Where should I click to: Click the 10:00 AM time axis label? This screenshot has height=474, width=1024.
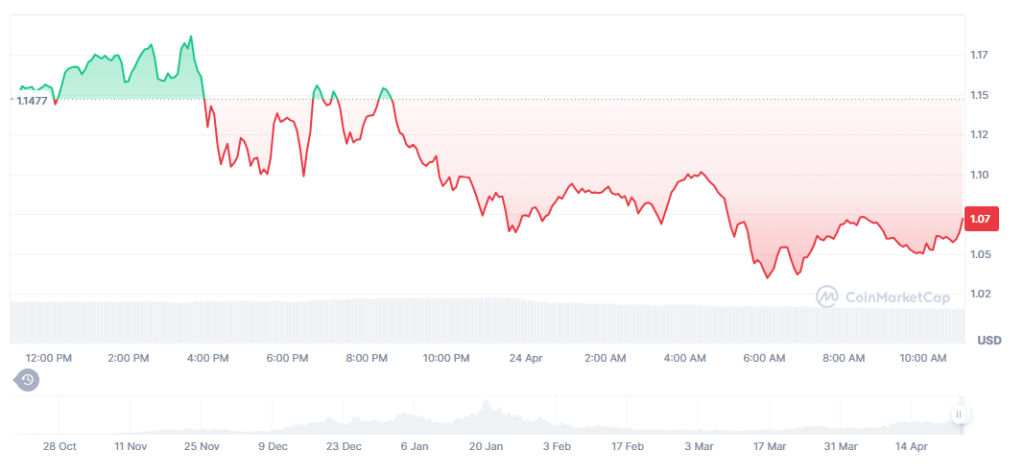[923, 358]
